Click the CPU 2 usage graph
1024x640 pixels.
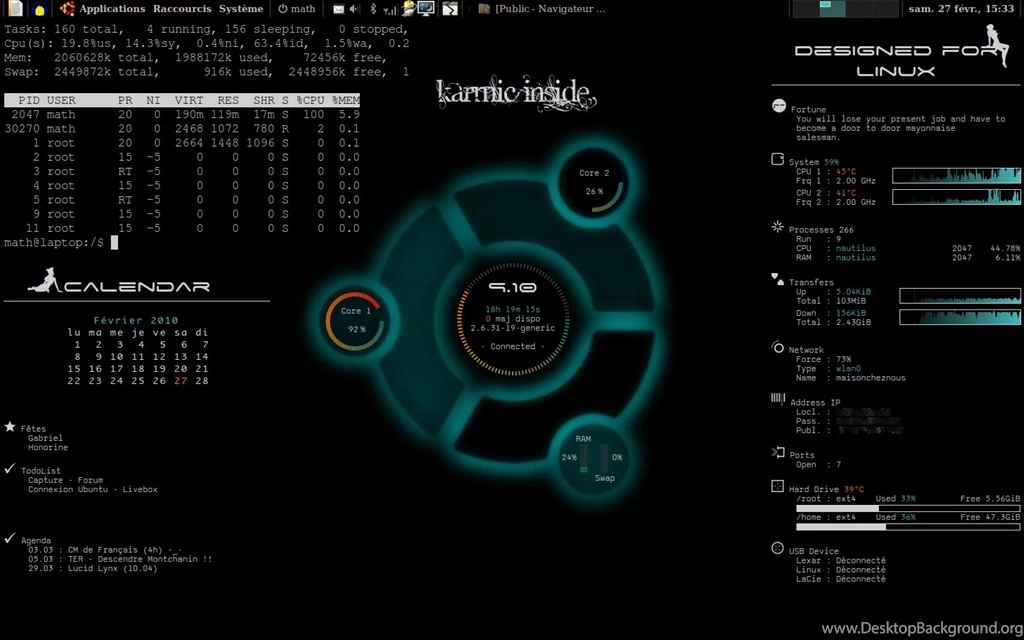[956, 197]
